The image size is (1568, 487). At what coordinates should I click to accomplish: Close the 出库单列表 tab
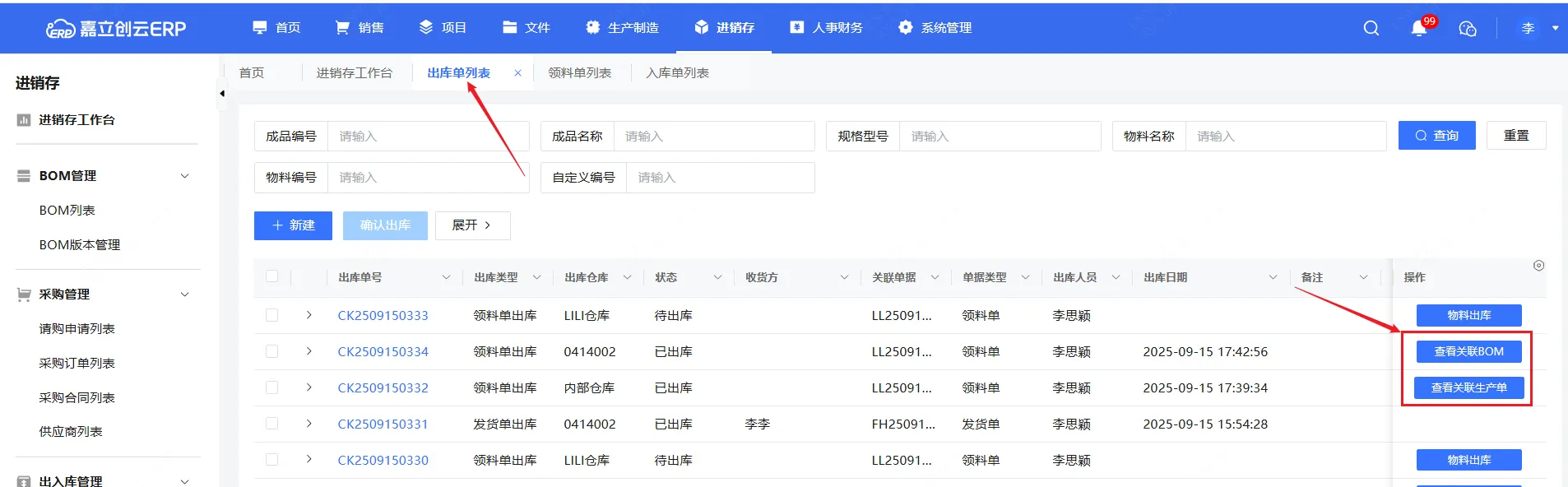coord(517,73)
